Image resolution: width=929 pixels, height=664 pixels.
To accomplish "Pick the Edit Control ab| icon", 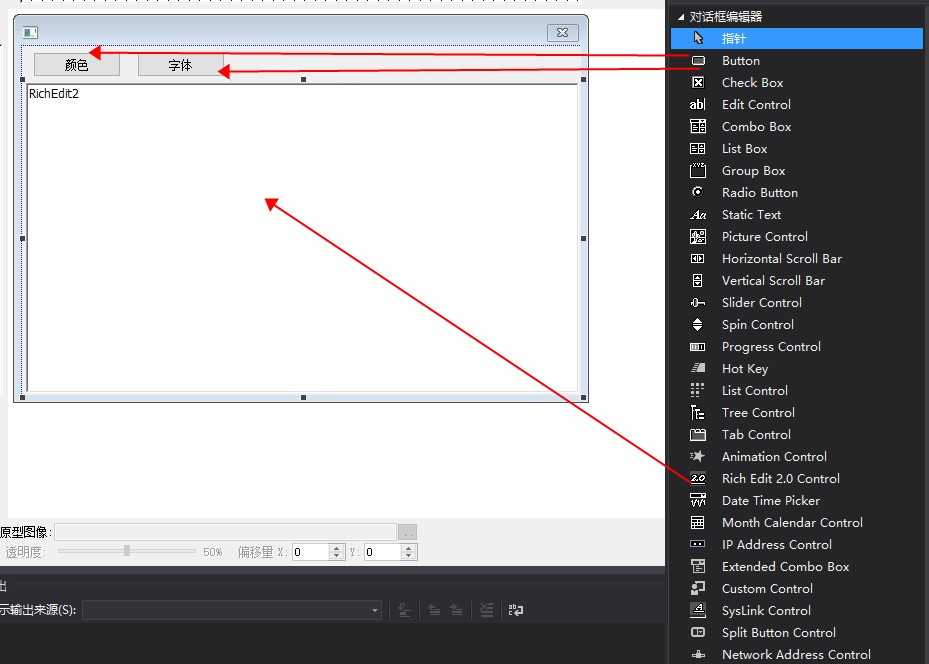I will coord(697,104).
